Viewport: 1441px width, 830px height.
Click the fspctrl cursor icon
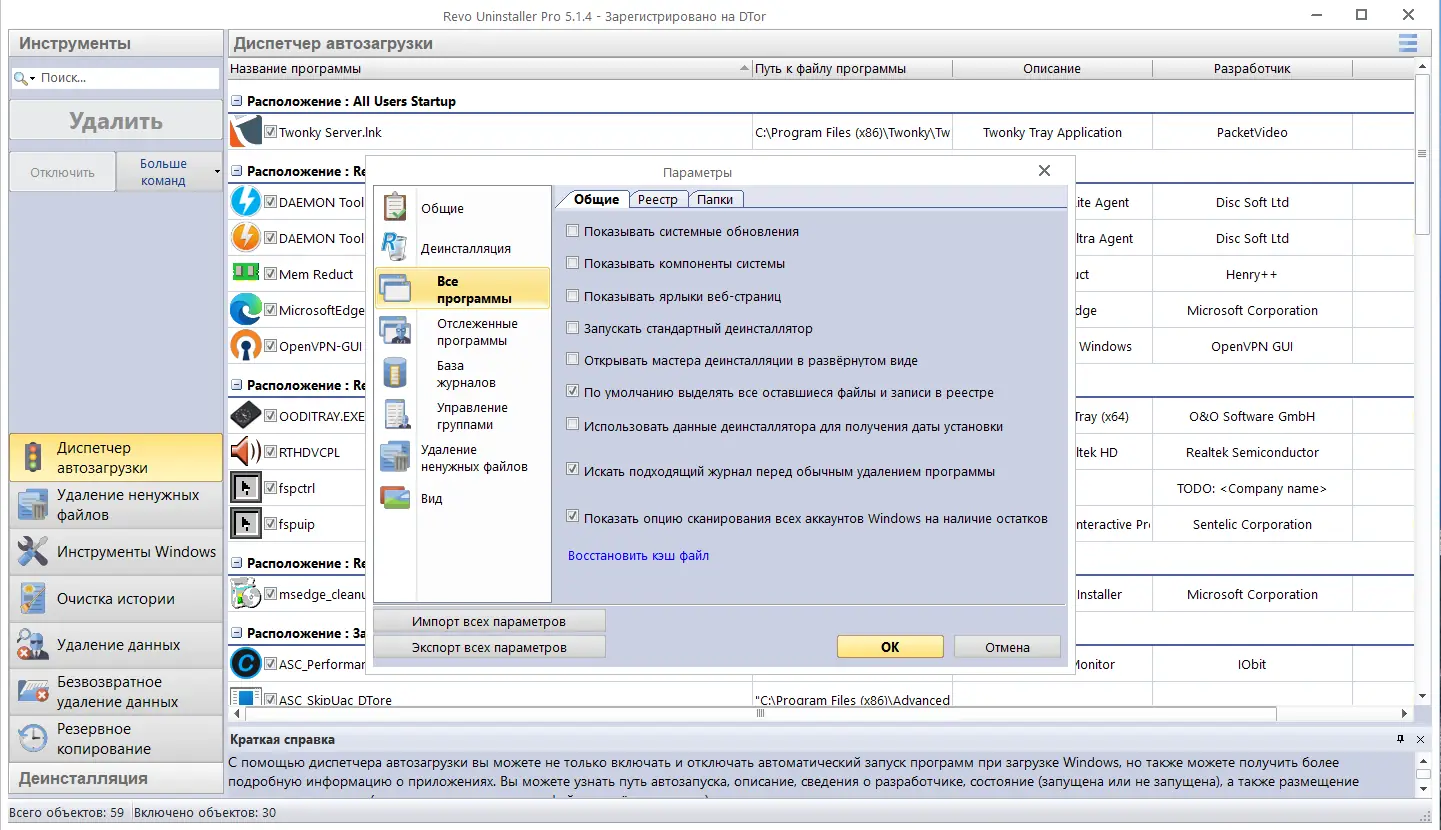[245, 488]
